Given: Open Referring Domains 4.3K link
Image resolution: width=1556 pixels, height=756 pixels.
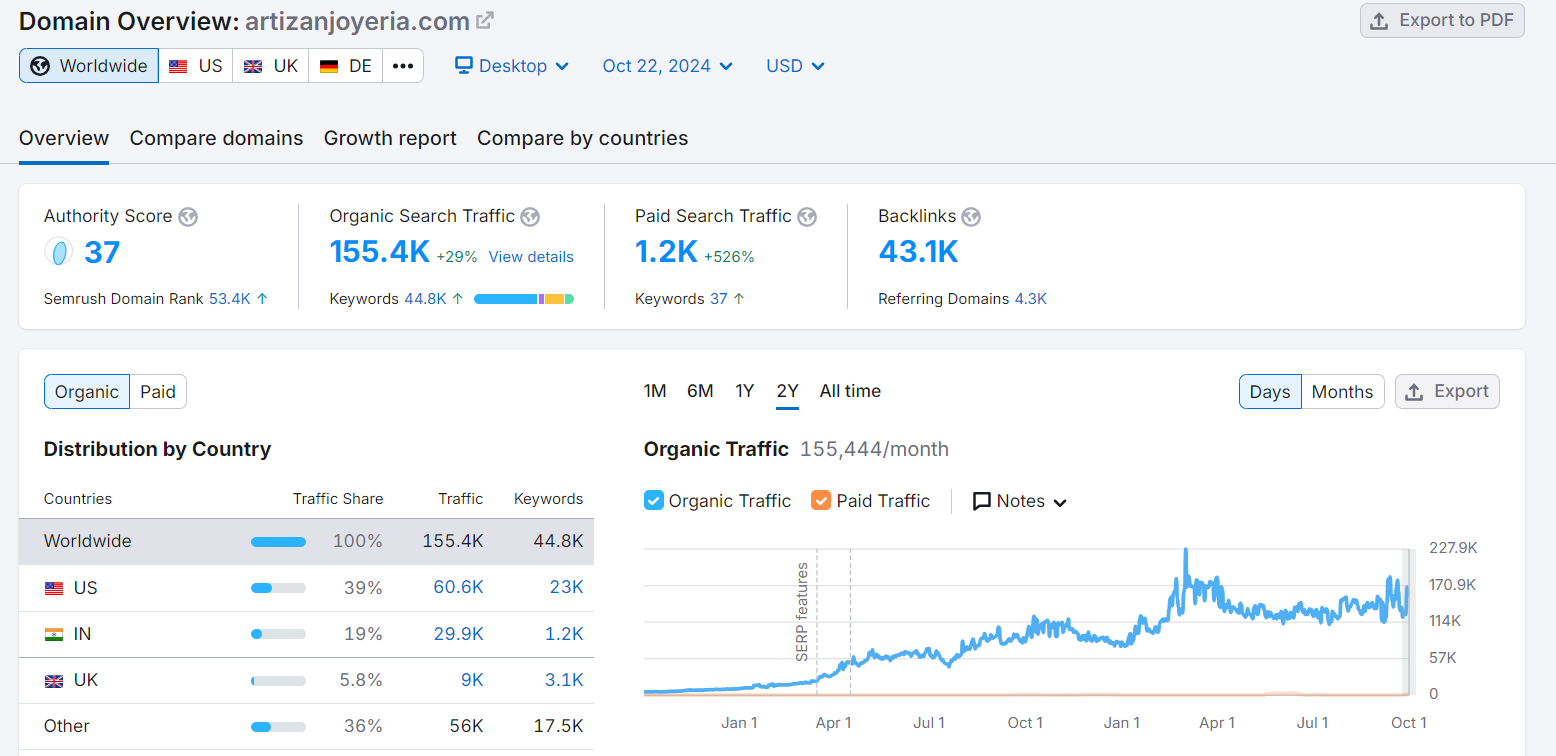Looking at the screenshot, I should (x=1031, y=299).
